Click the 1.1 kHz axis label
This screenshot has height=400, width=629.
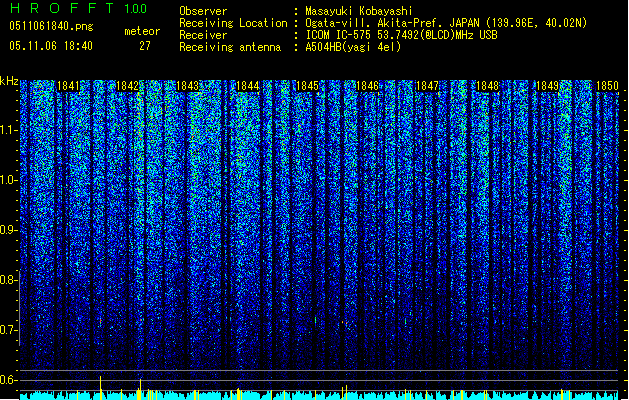click(9, 130)
